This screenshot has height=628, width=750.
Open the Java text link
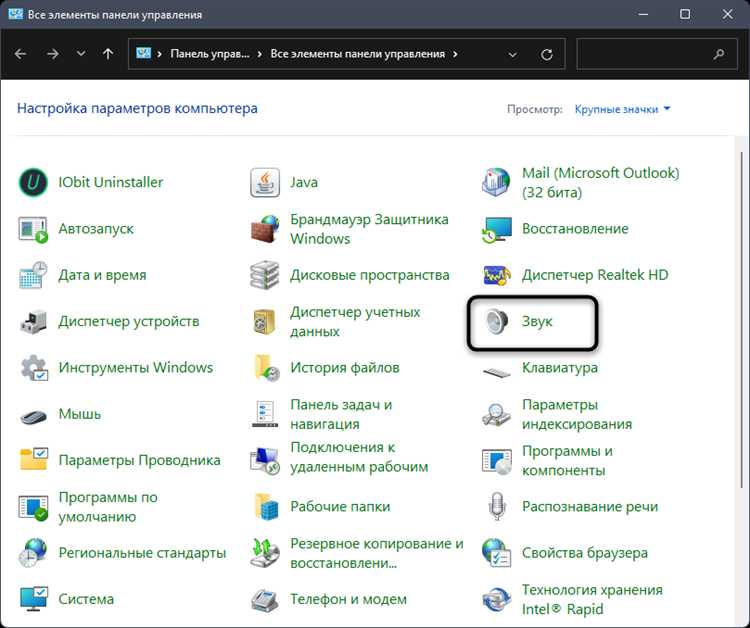tap(304, 182)
